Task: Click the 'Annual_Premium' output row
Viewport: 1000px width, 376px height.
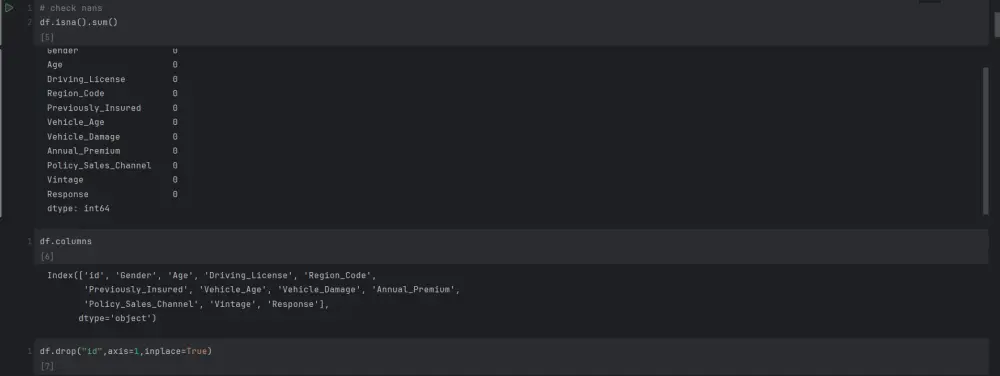Action: pyautogui.click(x=112, y=151)
